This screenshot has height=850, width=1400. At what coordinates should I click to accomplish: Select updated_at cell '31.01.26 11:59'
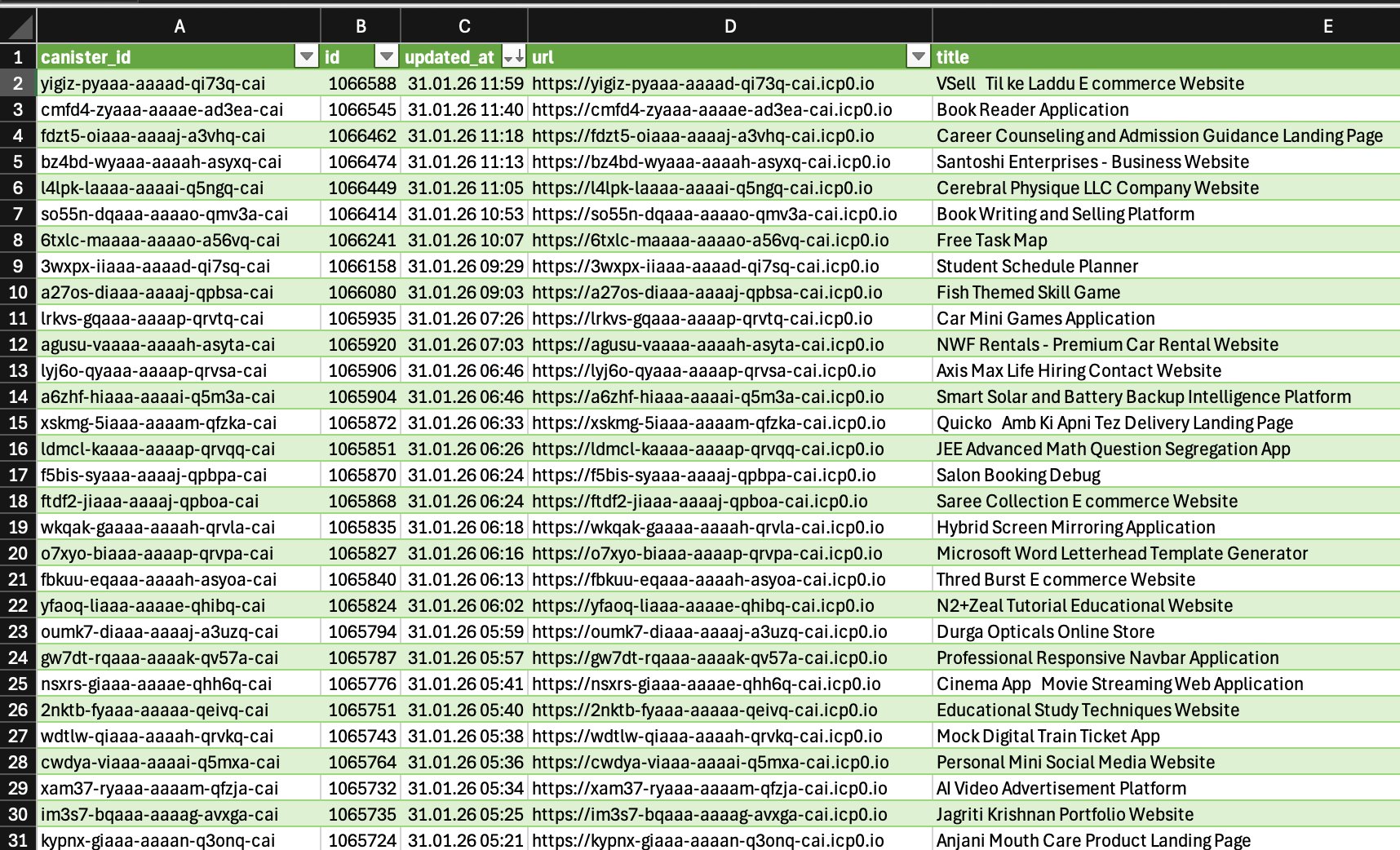coord(464,83)
